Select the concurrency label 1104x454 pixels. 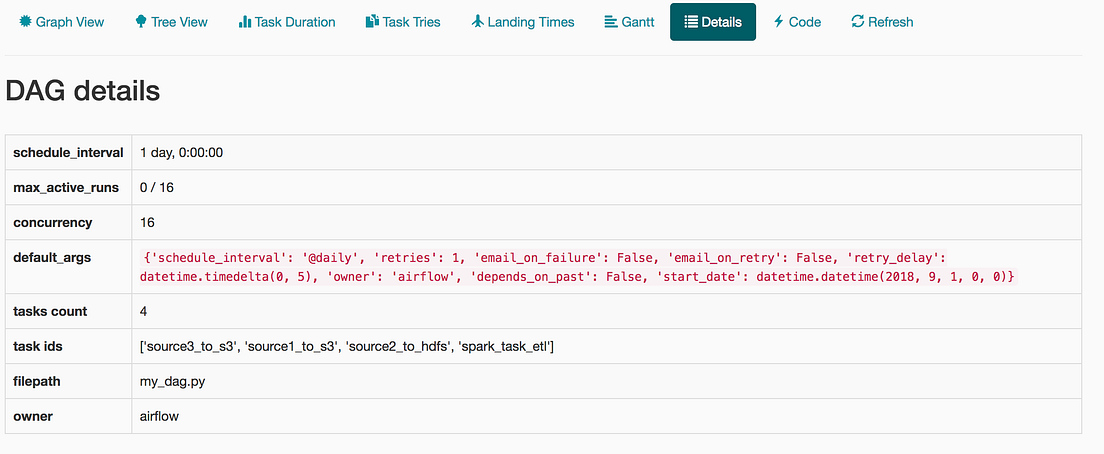53,222
